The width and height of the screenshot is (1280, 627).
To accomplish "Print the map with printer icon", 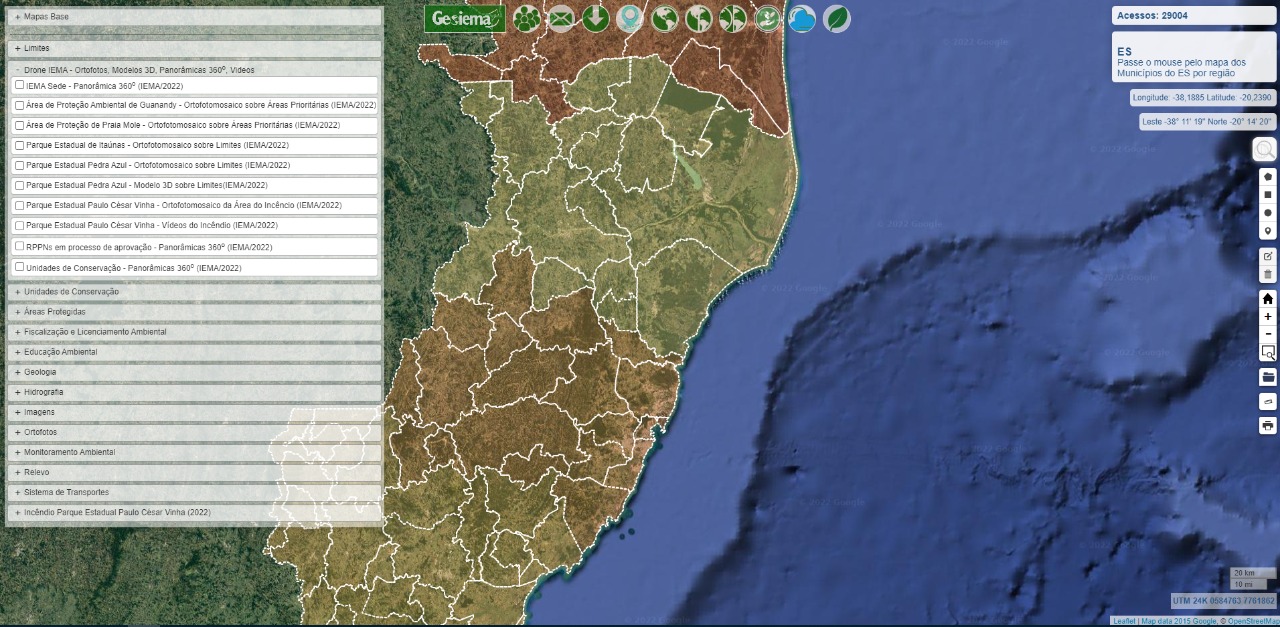I will [x=1268, y=425].
